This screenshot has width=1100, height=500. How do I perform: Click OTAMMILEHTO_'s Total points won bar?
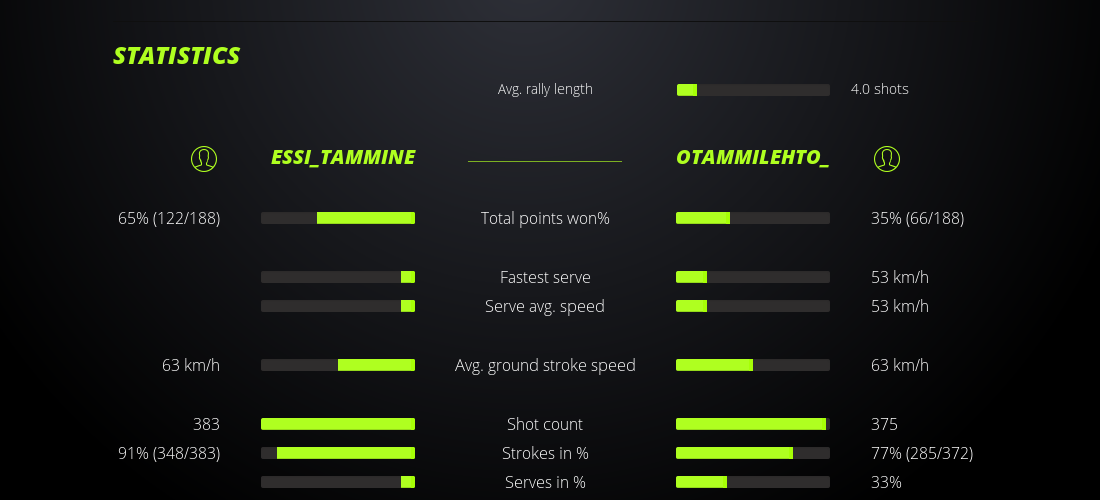(753, 218)
